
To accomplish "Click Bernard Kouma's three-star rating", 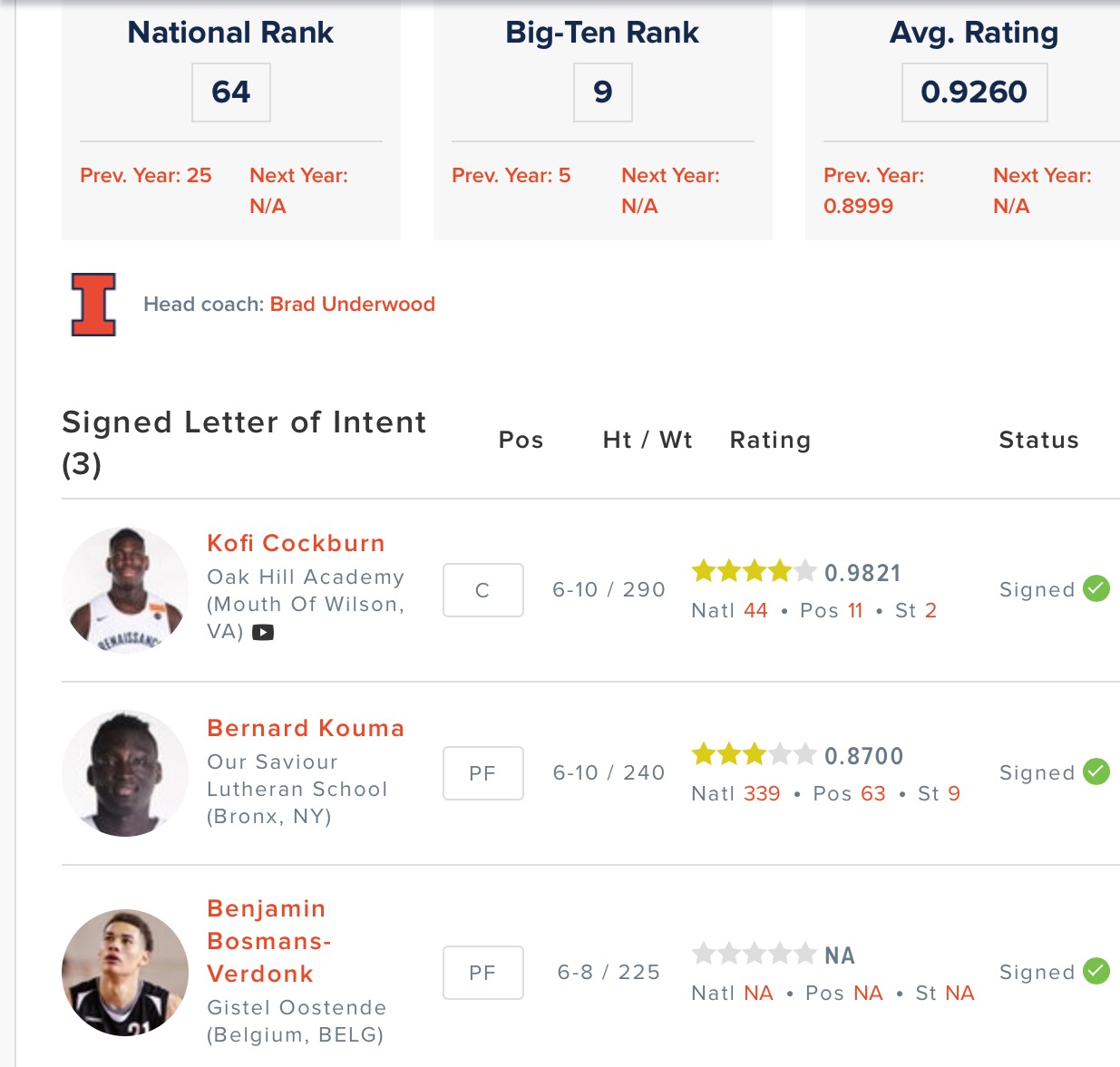I will pyautogui.click(x=754, y=754).
